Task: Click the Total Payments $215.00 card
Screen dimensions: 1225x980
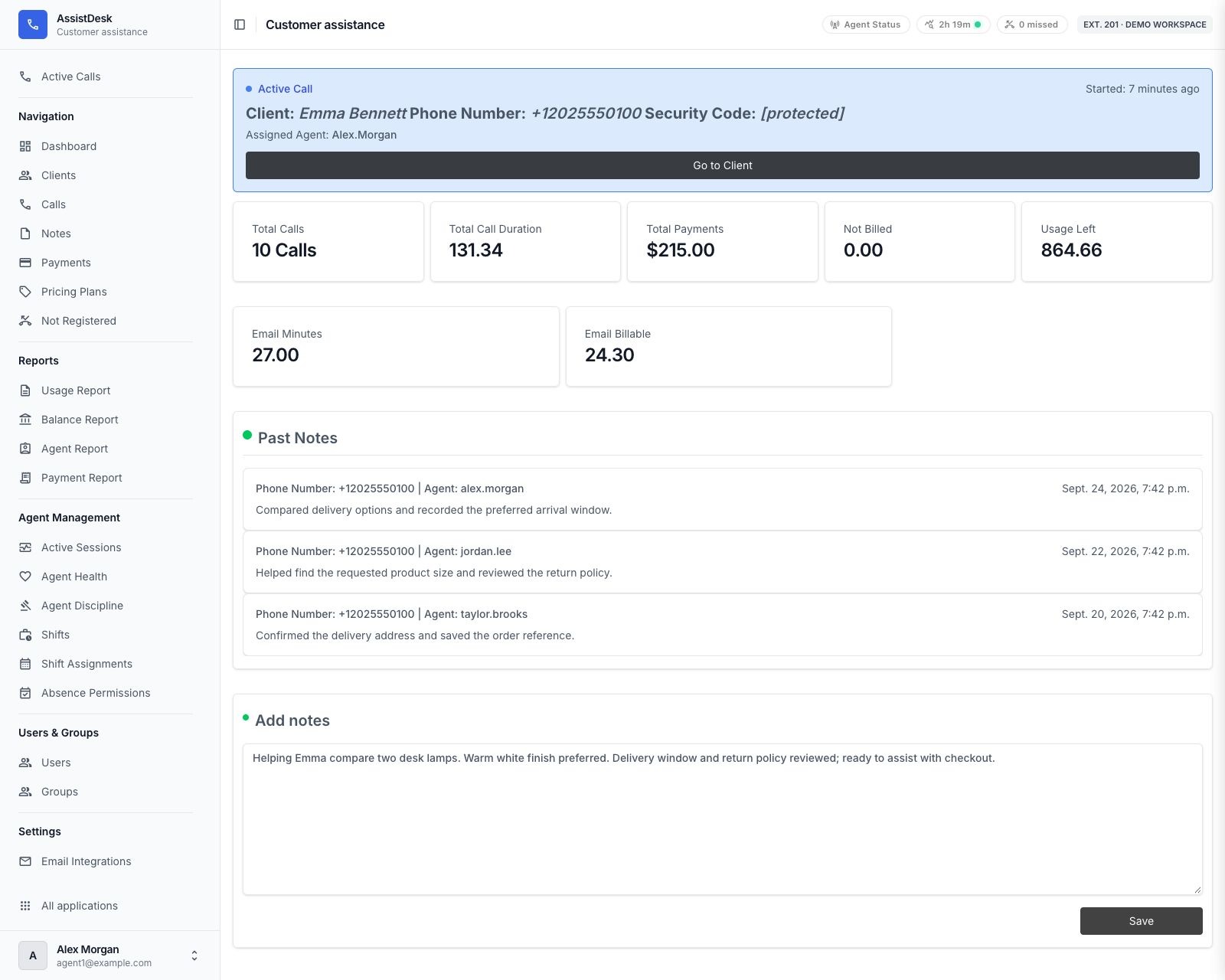Action: 722,241
